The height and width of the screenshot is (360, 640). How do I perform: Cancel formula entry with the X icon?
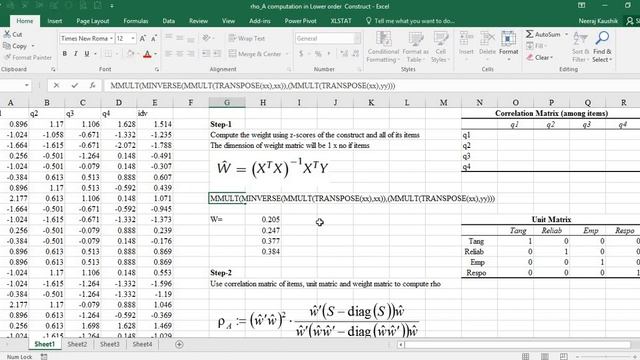pyautogui.click(x=56, y=85)
